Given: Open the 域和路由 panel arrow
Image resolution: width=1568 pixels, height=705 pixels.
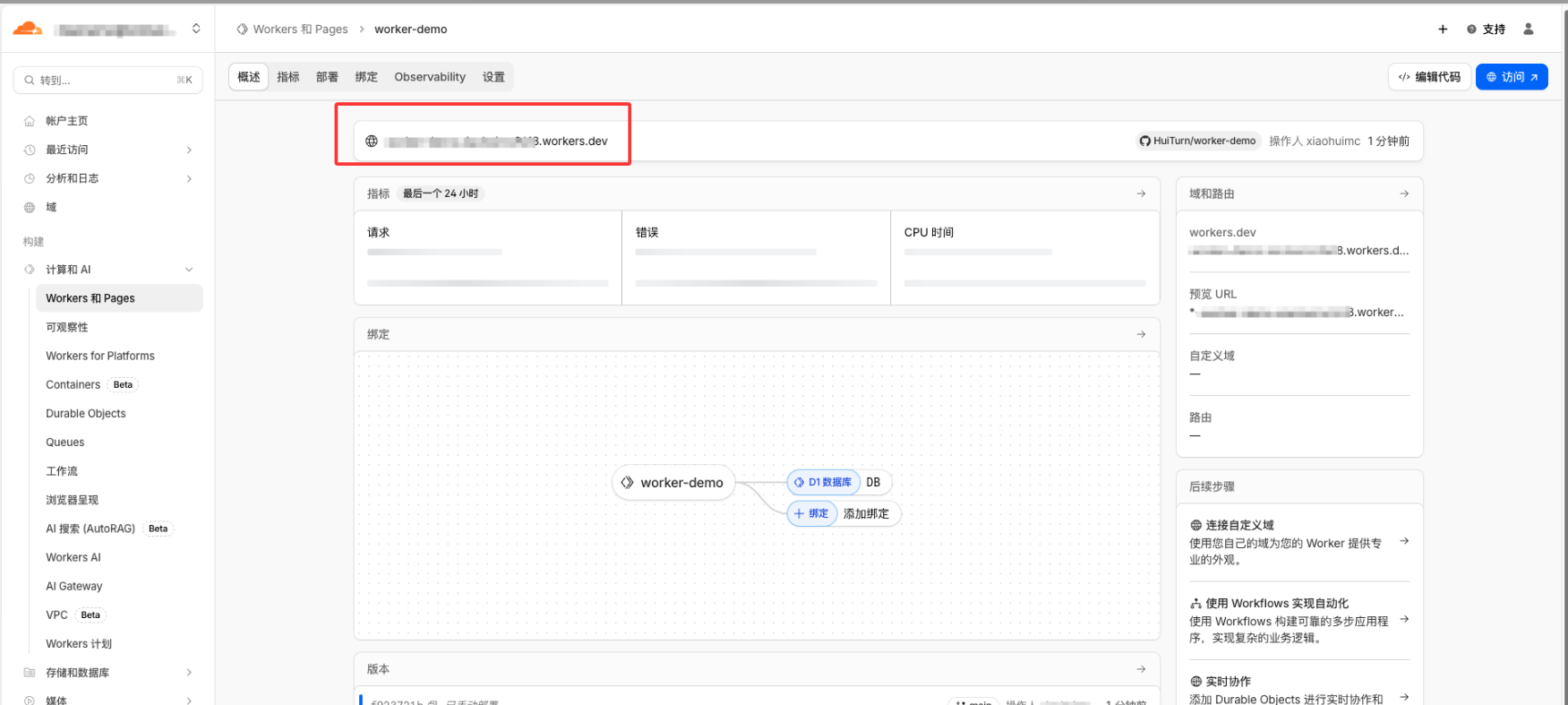Looking at the screenshot, I should [x=1404, y=193].
